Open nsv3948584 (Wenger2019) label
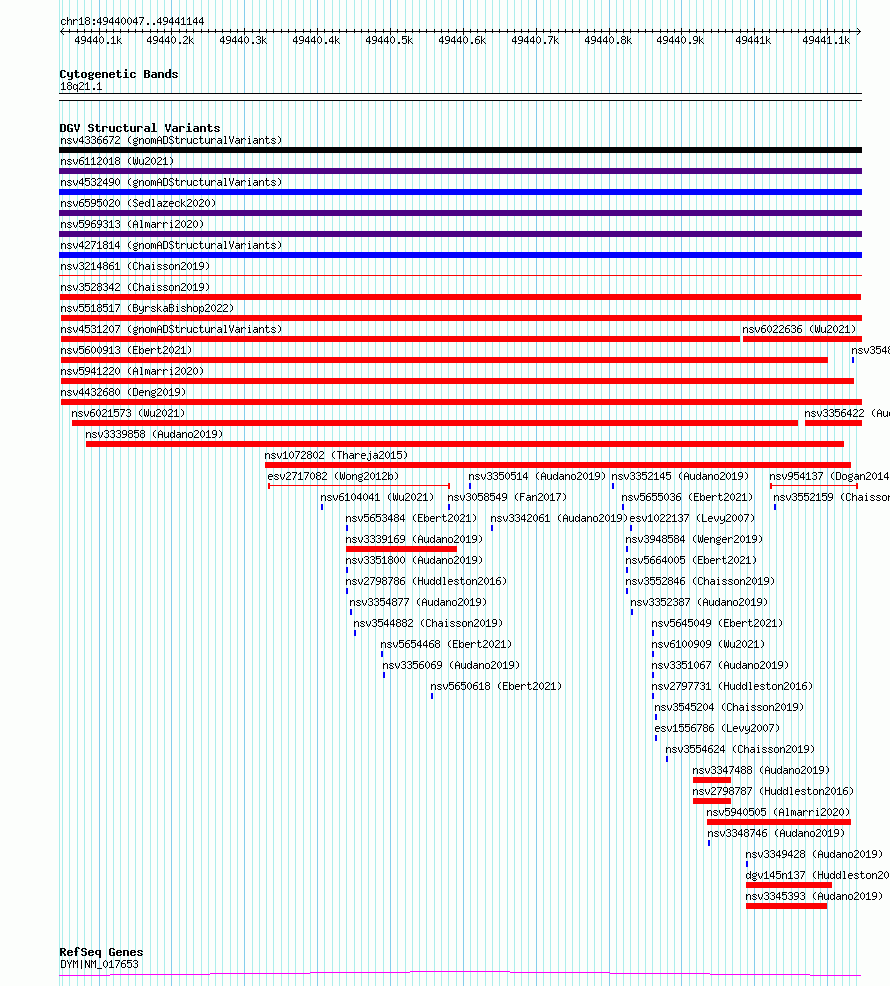The image size is (890, 986). point(694,540)
